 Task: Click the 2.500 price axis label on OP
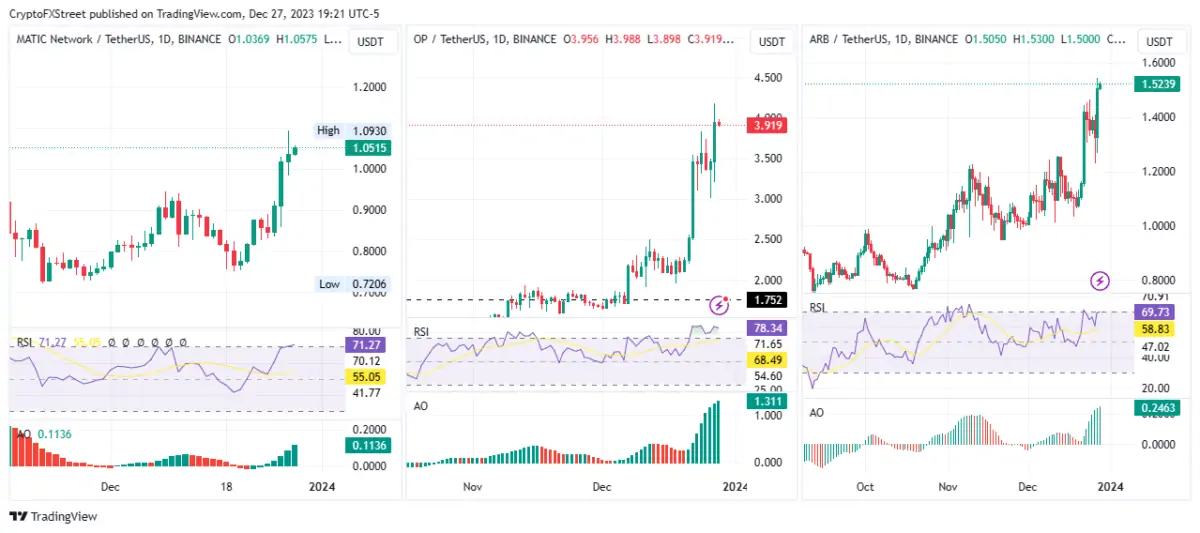tap(767, 239)
